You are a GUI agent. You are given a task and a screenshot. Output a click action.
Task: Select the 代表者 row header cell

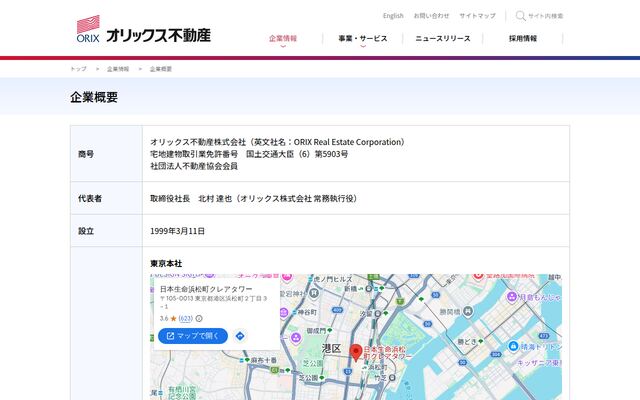click(x=106, y=198)
